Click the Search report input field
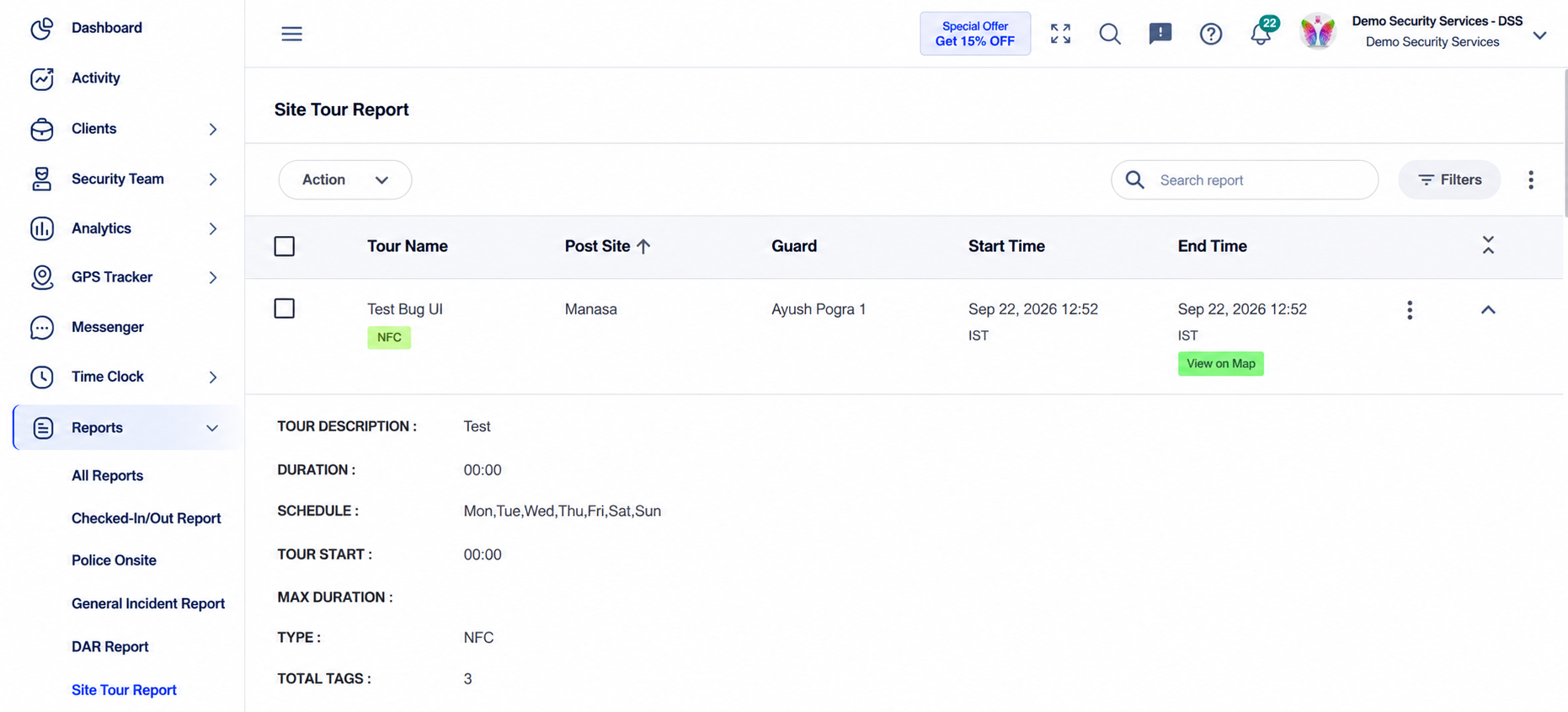Viewport: 1568px width, 712px height. pos(1244,179)
